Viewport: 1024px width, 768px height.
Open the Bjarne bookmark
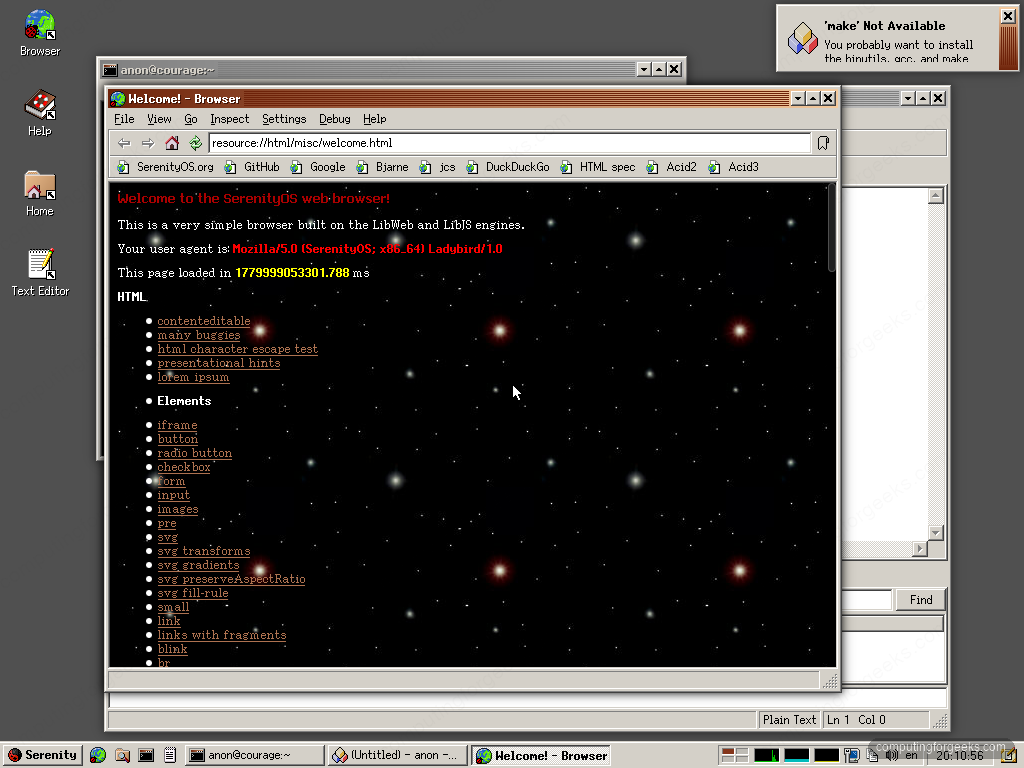[383, 167]
